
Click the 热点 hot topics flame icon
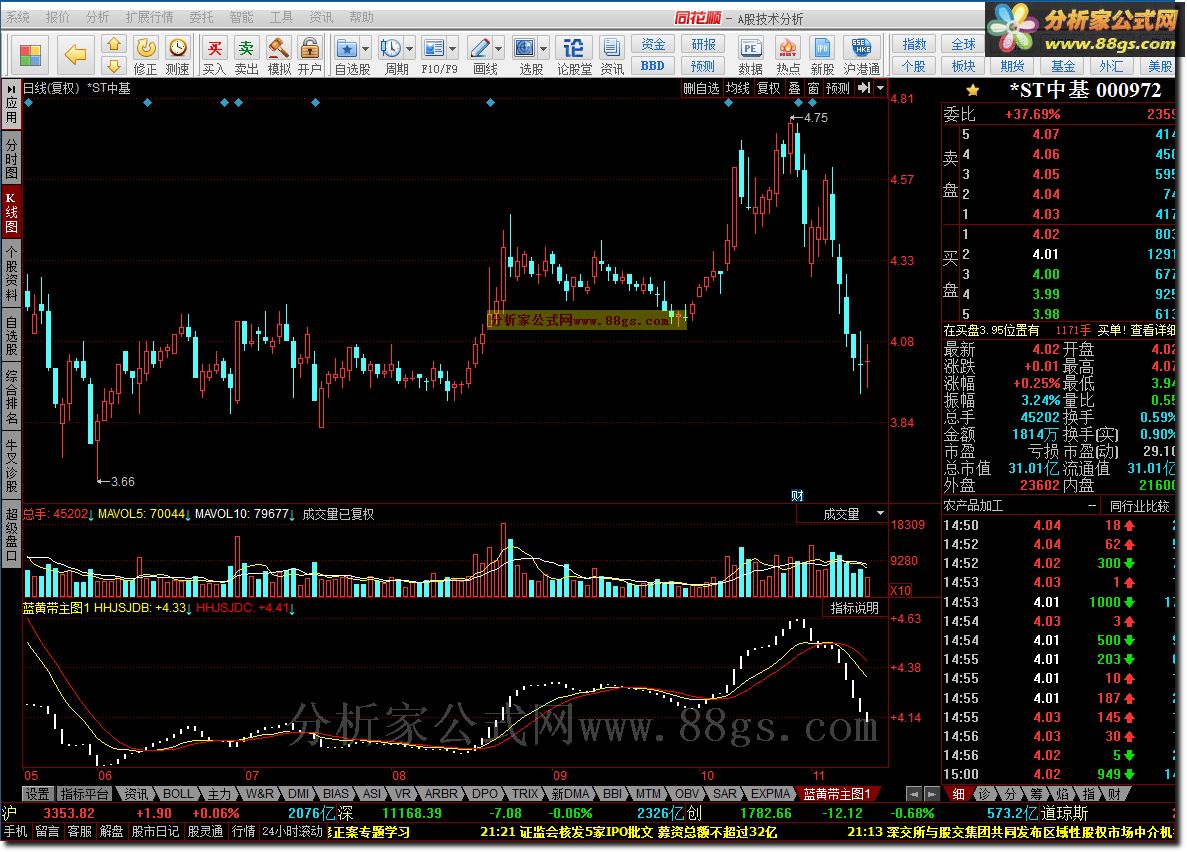(788, 49)
